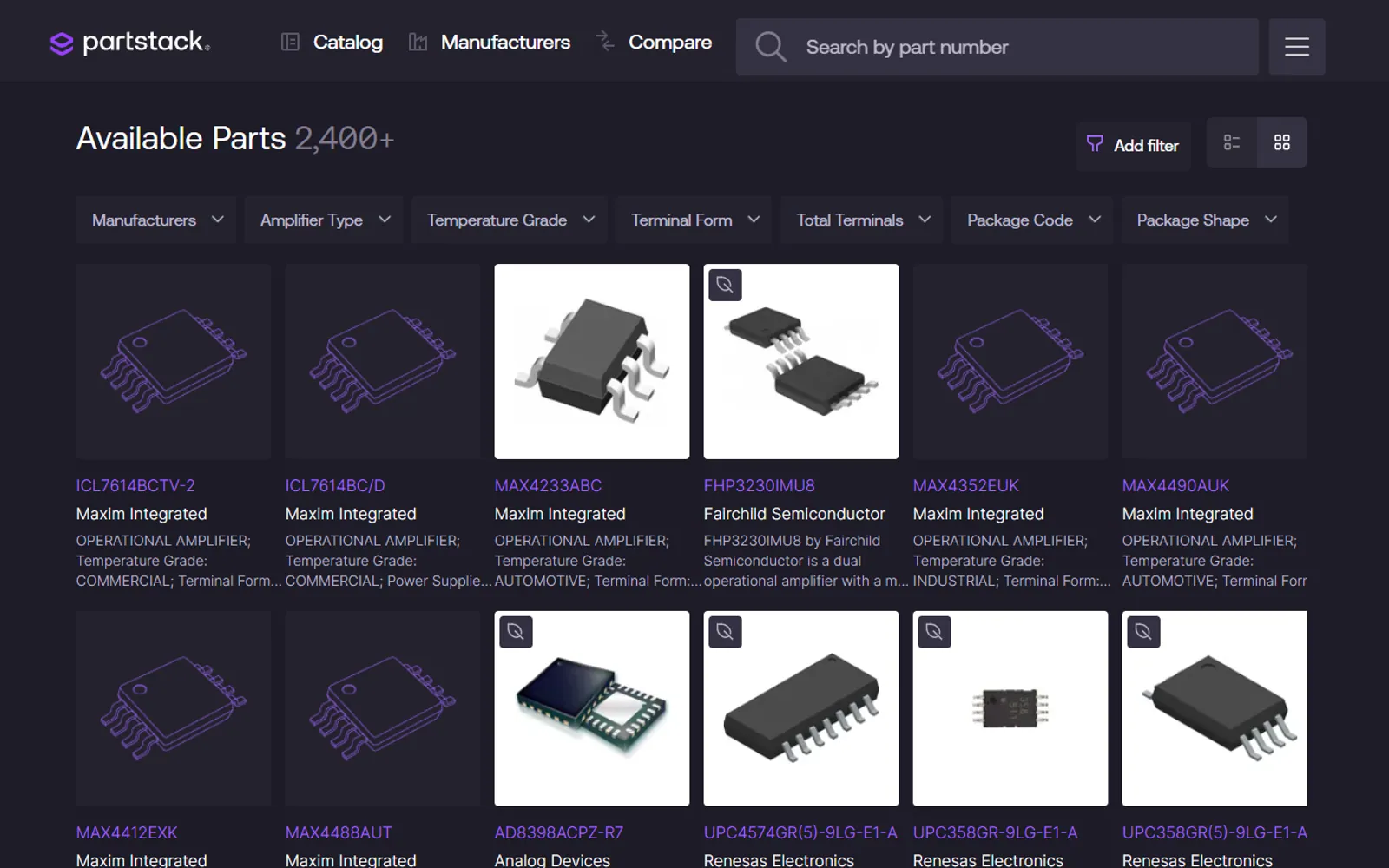1389x868 pixels.
Task: Open the Package Shape filter dropdown
Action: click(x=1205, y=220)
